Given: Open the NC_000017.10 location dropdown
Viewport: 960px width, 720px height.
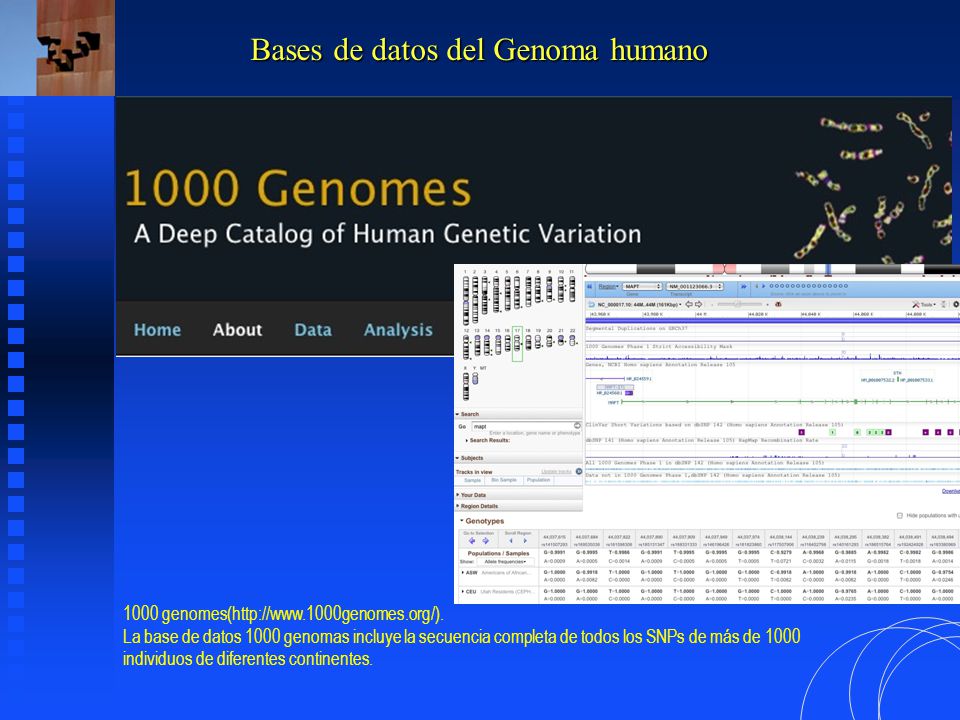Looking at the screenshot, I should coord(639,304).
